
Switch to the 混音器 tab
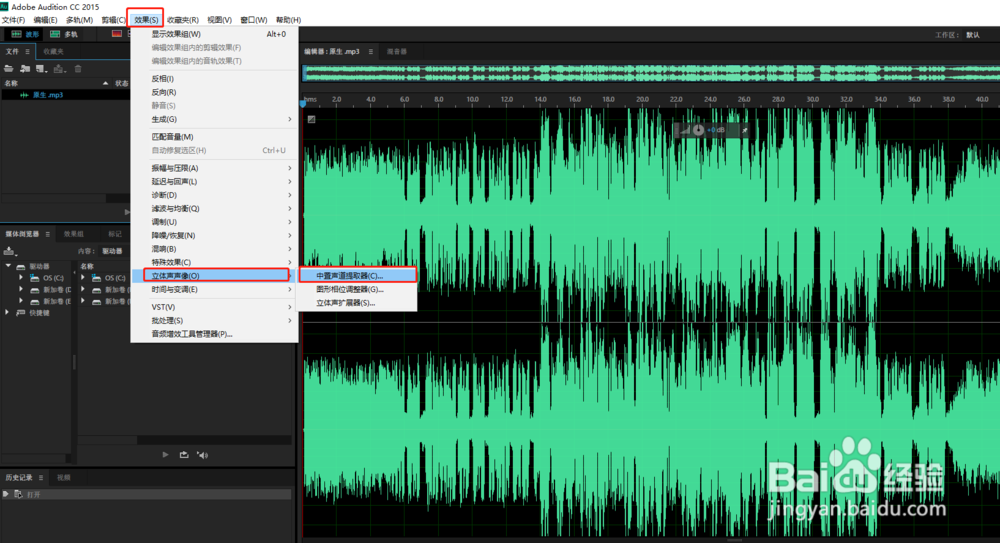pyautogui.click(x=396, y=52)
